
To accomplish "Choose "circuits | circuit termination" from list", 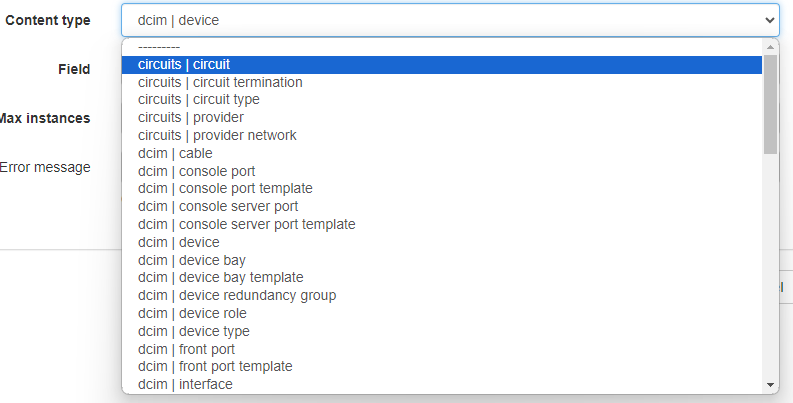I will (220, 82).
